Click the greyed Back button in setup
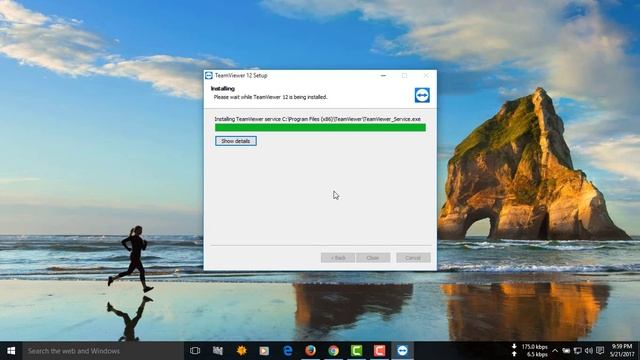 click(x=338, y=258)
